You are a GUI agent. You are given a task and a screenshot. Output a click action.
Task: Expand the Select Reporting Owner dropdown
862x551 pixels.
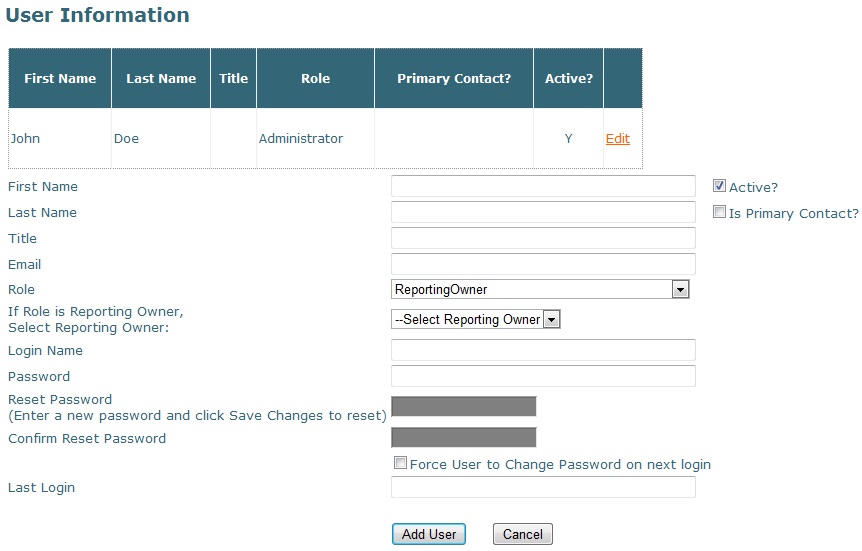[x=476, y=320]
